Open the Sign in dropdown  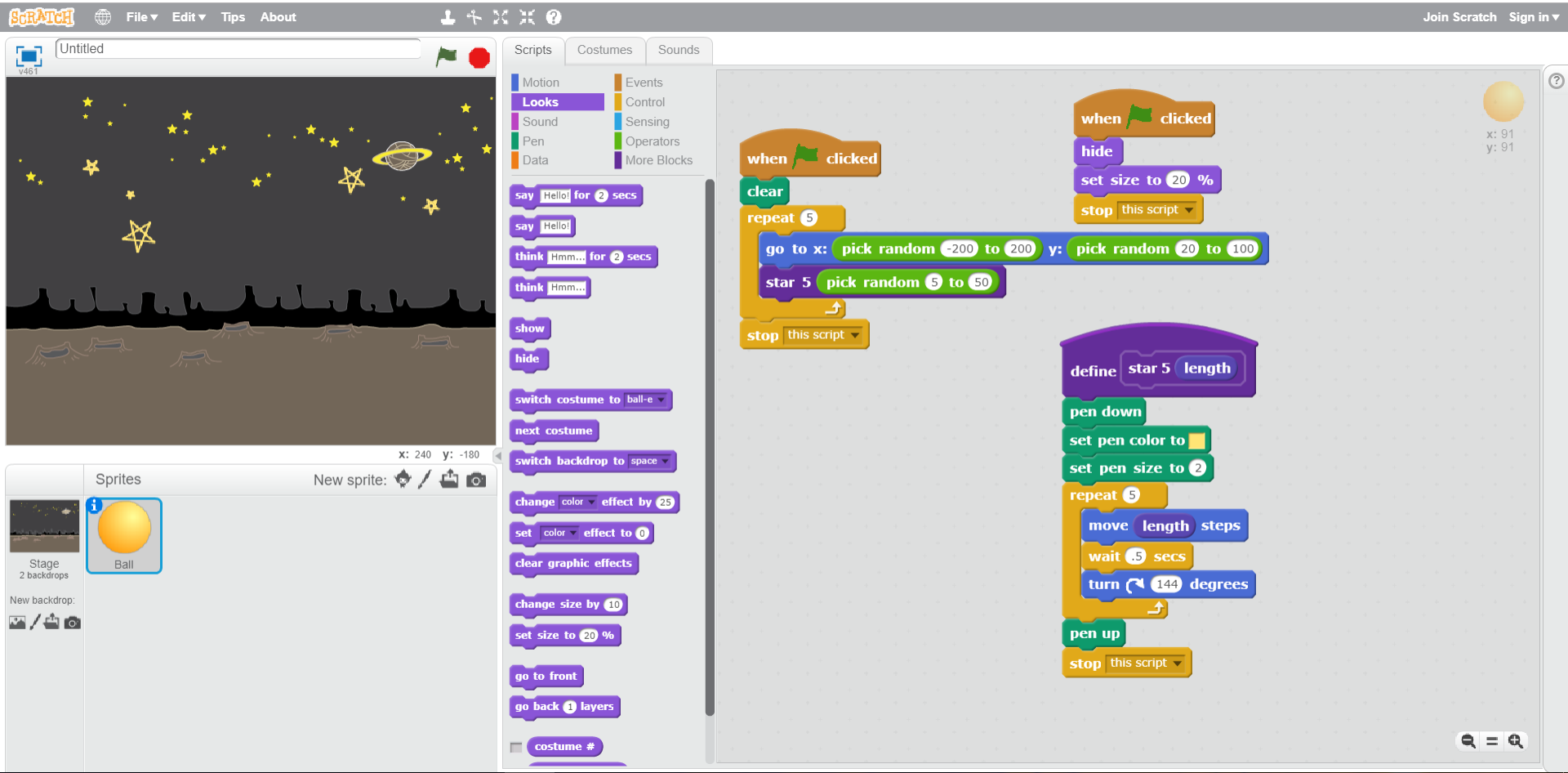pyautogui.click(x=1533, y=17)
